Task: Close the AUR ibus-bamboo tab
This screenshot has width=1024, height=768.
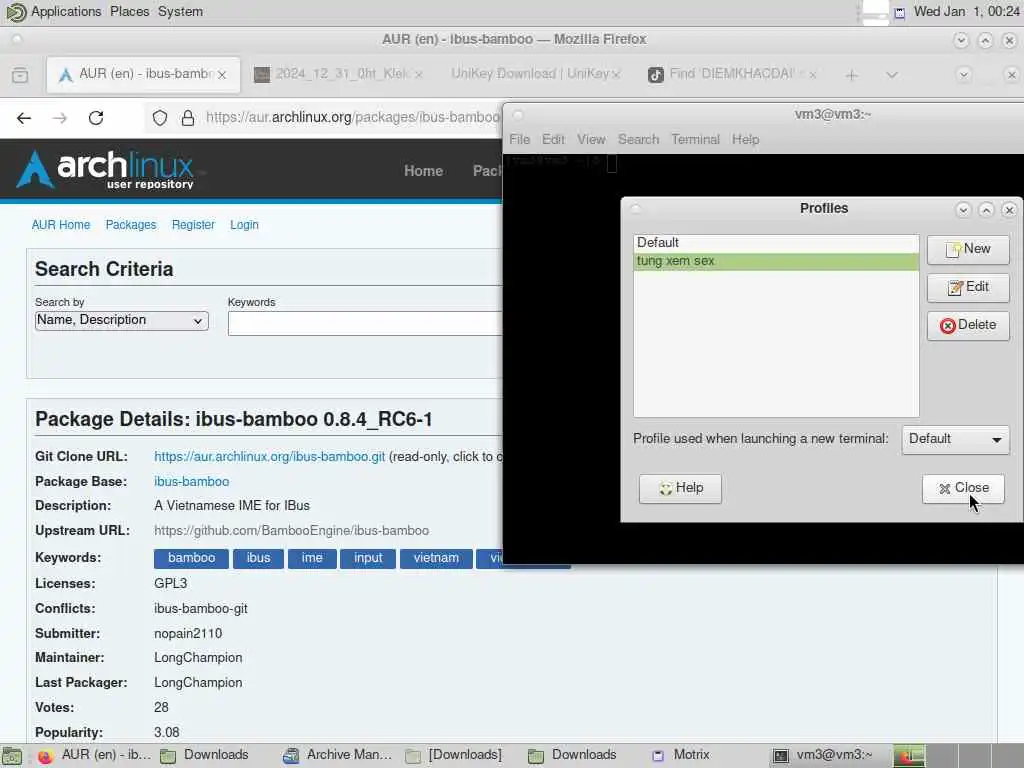Action: click(222, 75)
